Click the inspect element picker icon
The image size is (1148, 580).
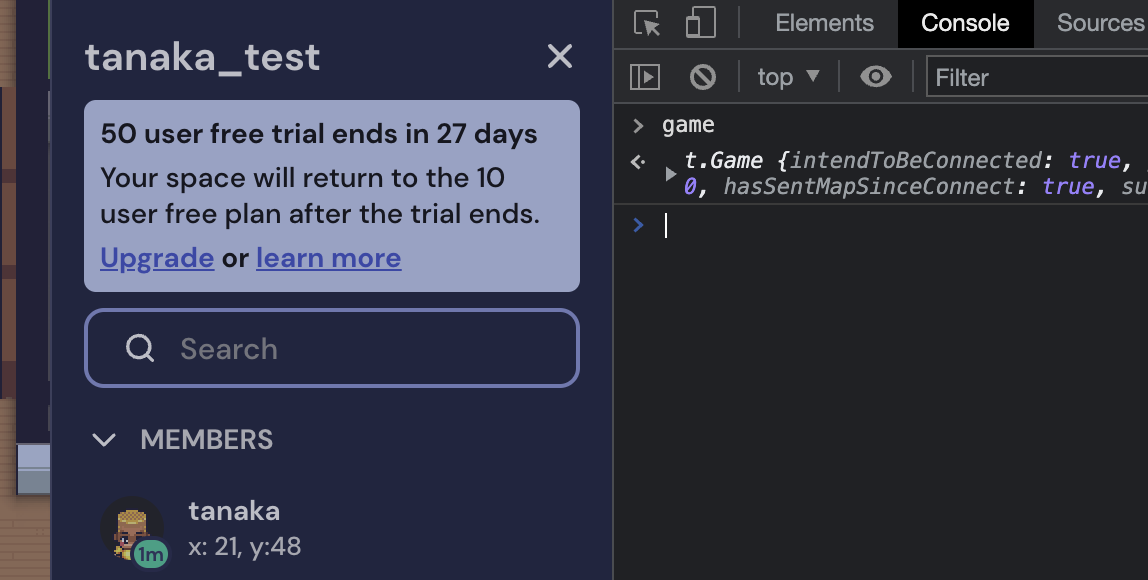click(648, 23)
